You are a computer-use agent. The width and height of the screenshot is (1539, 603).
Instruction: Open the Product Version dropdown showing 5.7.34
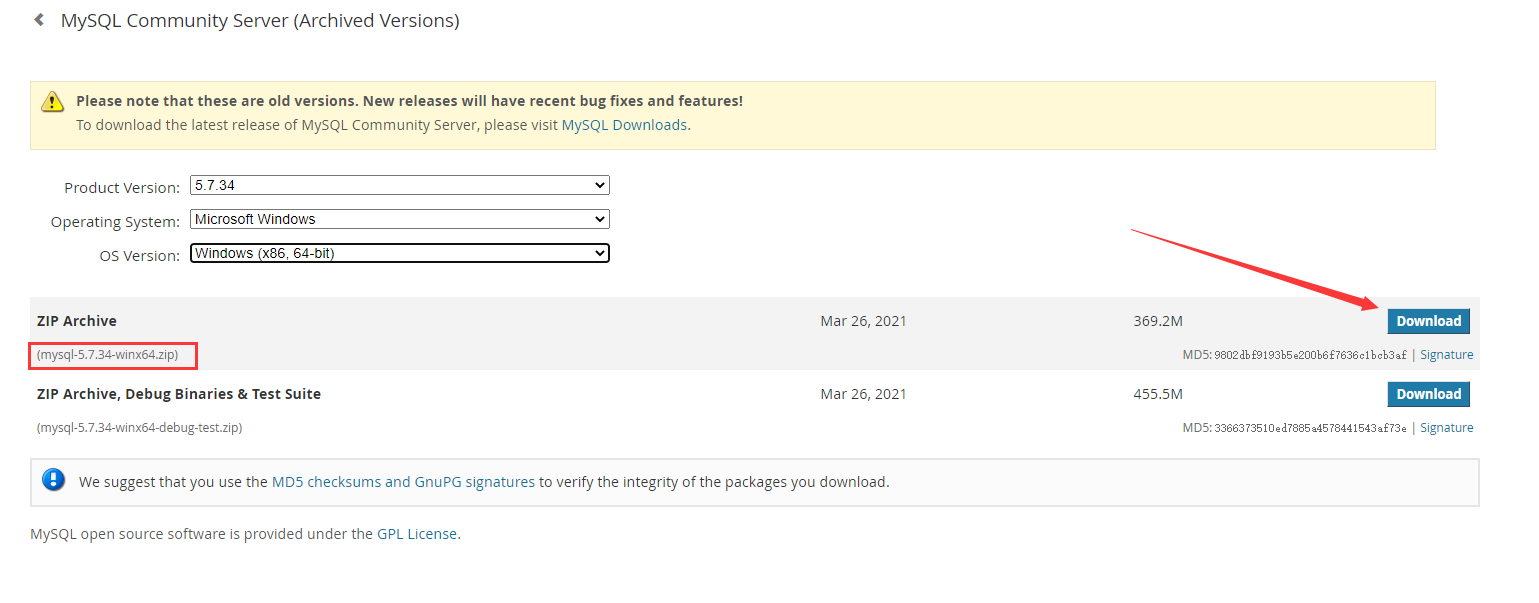click(x=400, y=186)
